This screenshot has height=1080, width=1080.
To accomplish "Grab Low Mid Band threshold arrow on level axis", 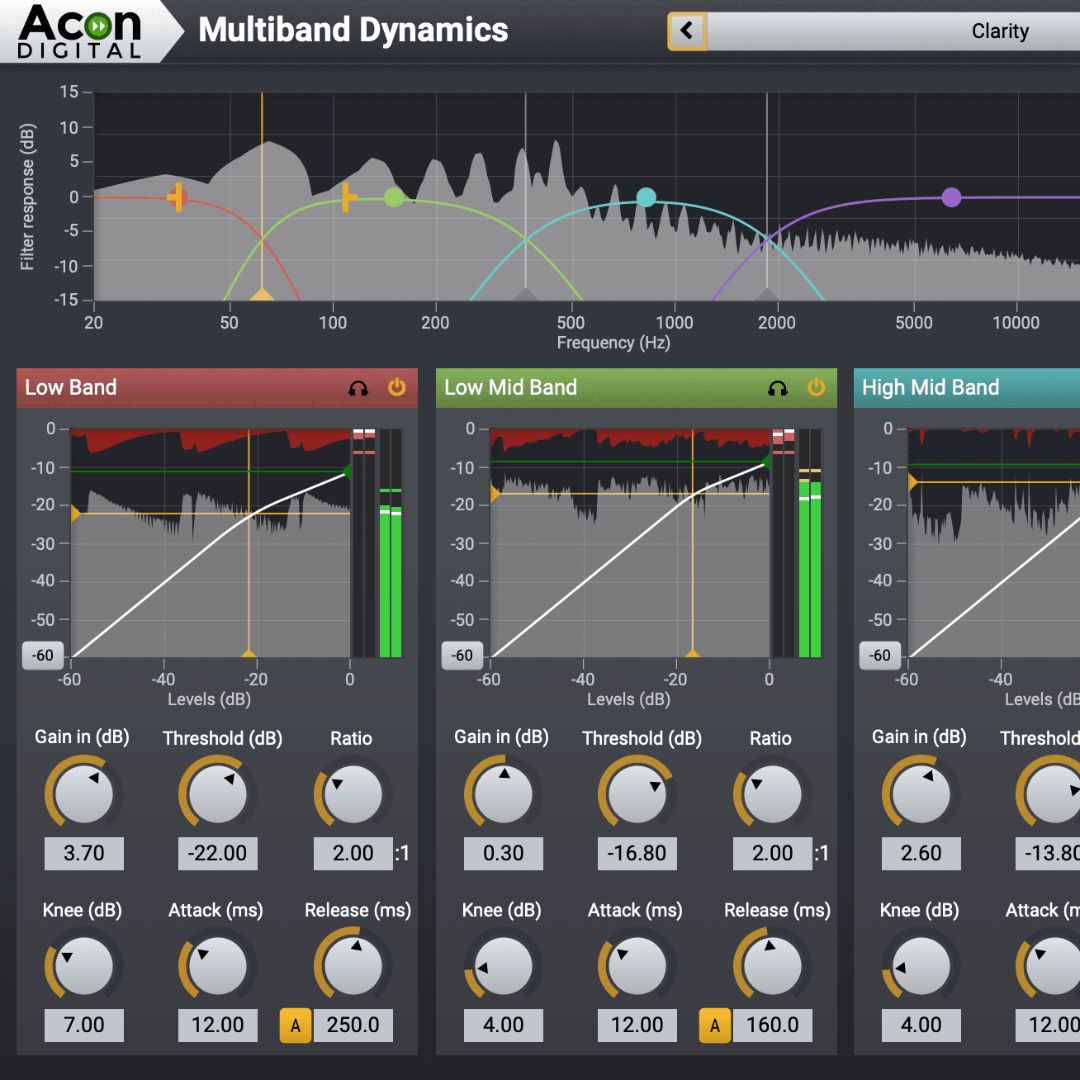I will 495,493.
